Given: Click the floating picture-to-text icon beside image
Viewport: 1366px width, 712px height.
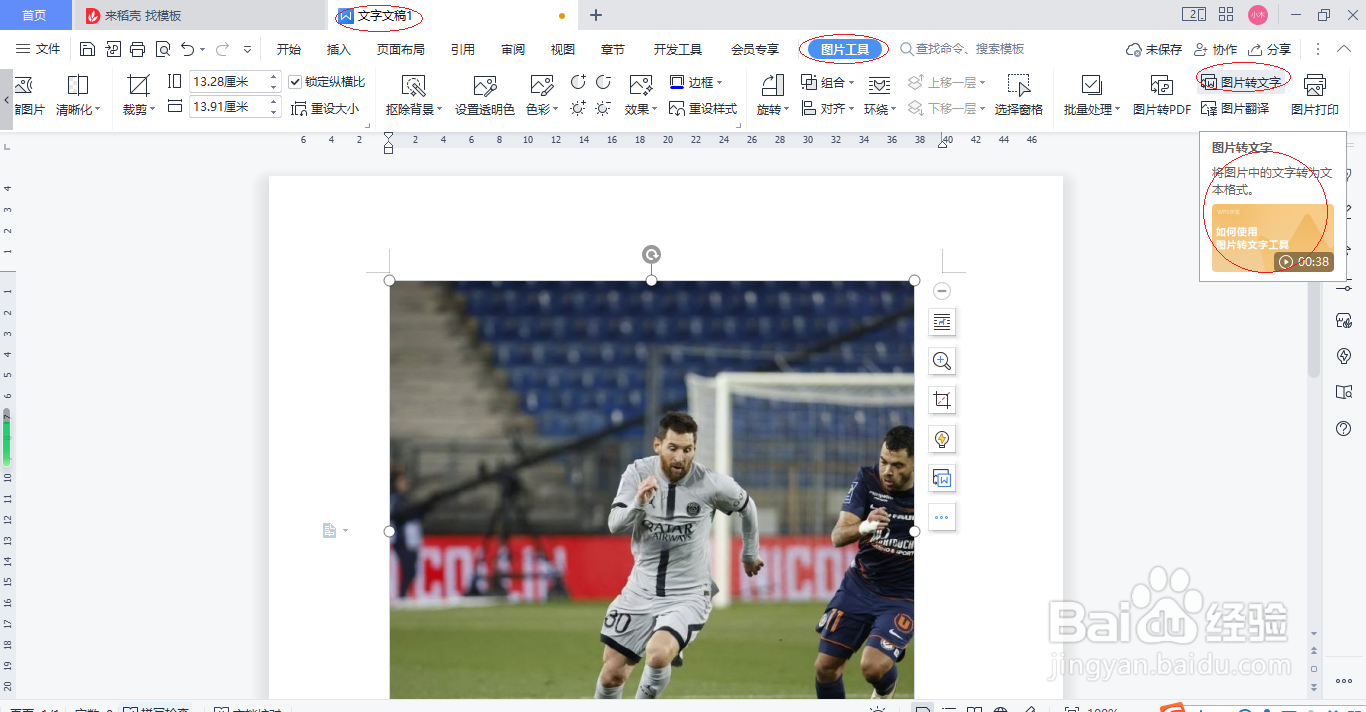Looking at the screenshot, I should [x=942, y=478].
